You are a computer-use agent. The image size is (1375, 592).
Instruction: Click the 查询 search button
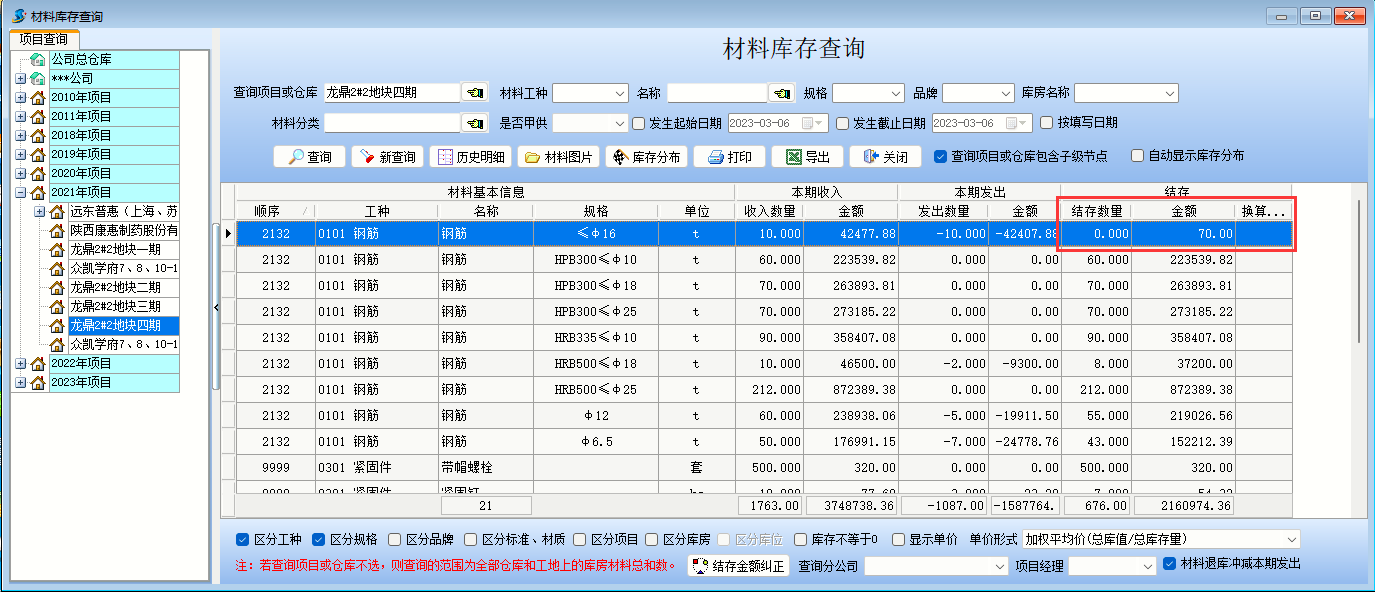tap(309, 157)
